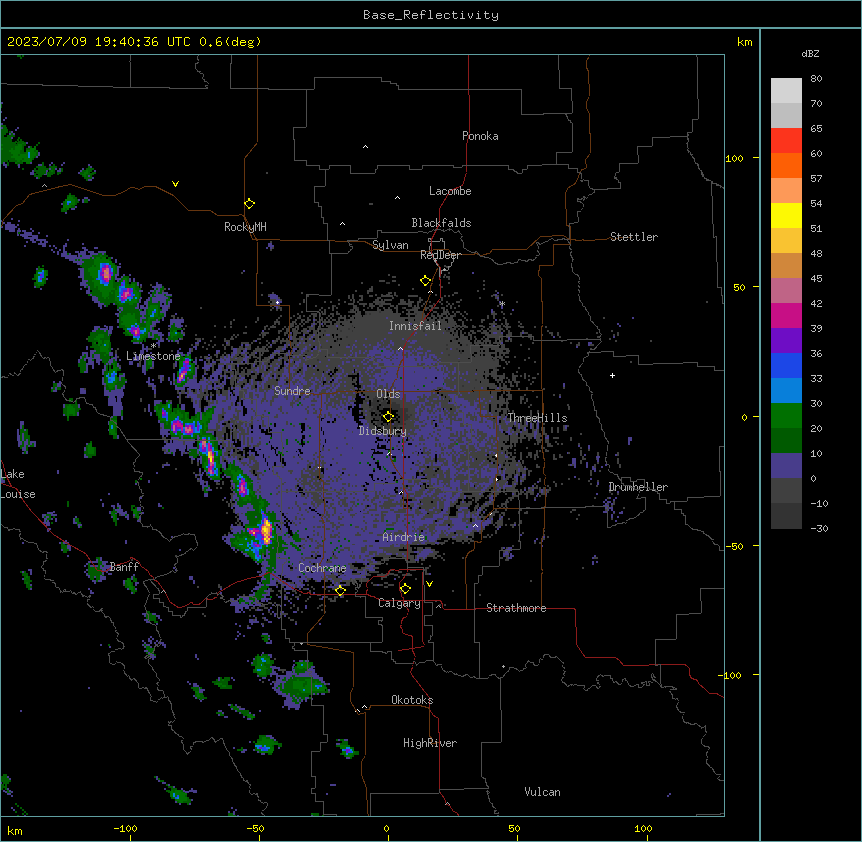Click the HighRiver label
The image size is (862, 842).
tap(430, 743)
